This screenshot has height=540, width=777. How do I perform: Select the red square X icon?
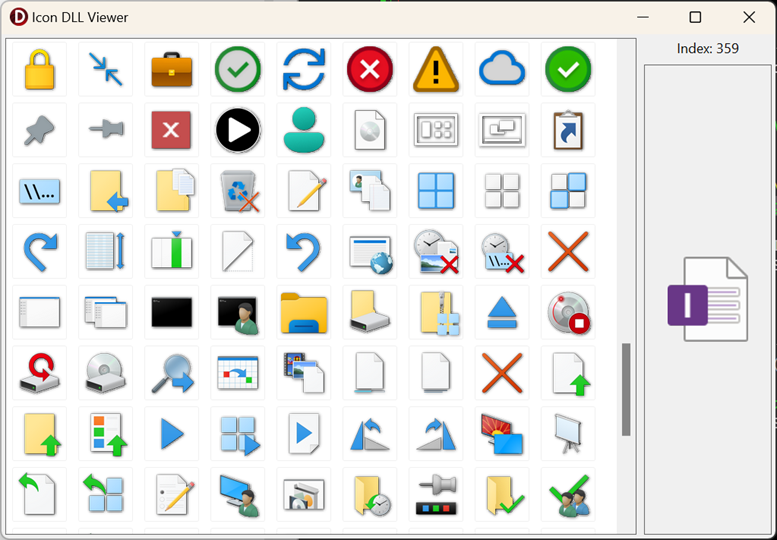click(171, 130)
